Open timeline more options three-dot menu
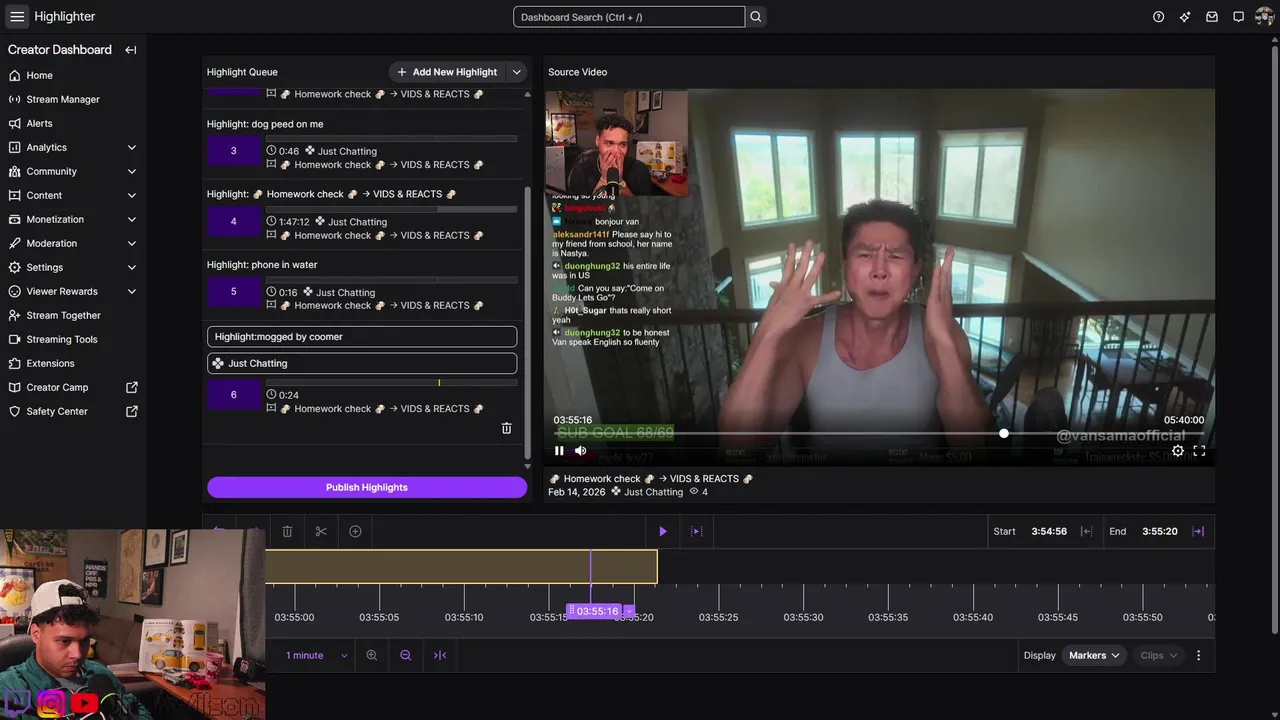This screenshot has width=1280, height=720. (1198, 655)
